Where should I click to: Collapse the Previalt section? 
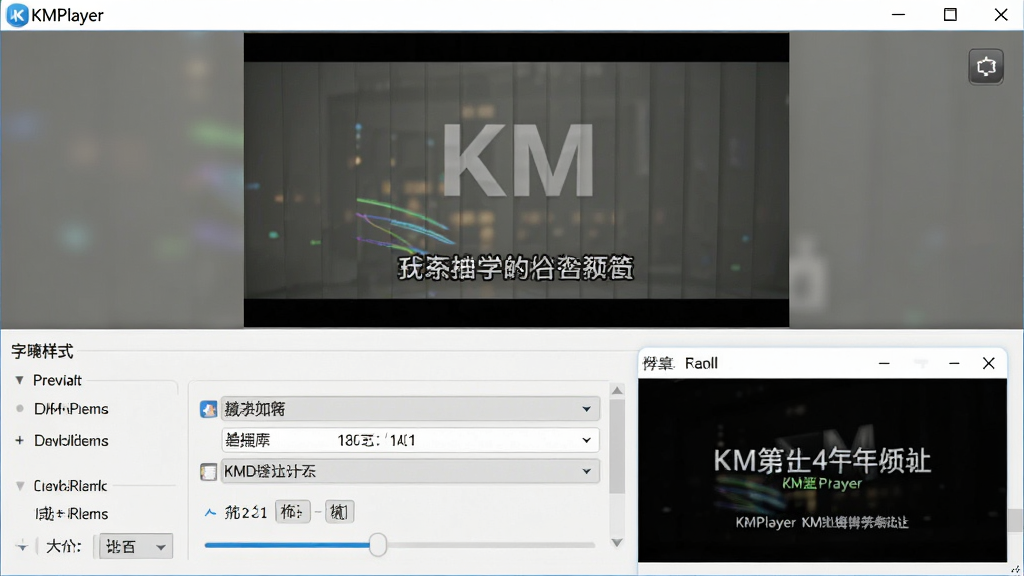(20, 380)
